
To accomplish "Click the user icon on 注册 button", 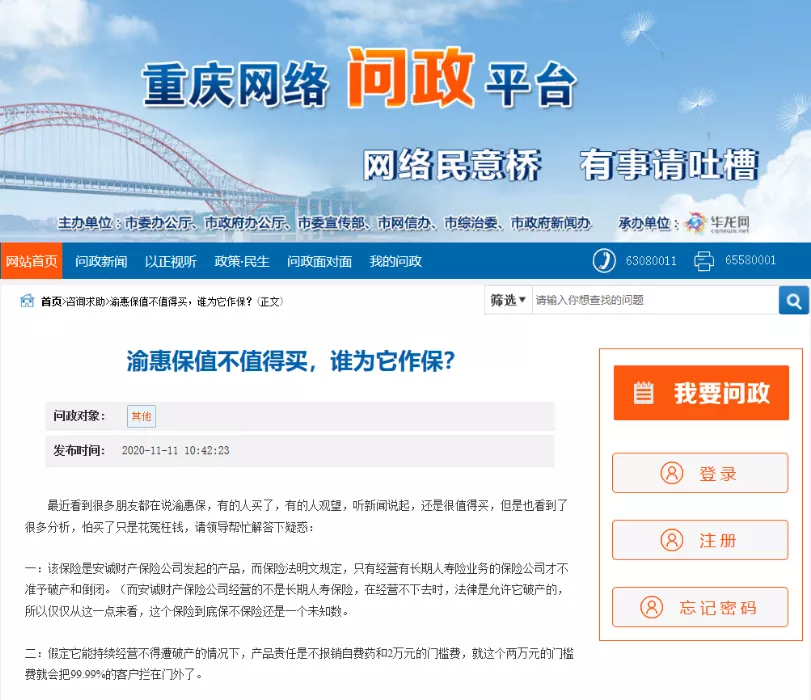I will point(672,540).
